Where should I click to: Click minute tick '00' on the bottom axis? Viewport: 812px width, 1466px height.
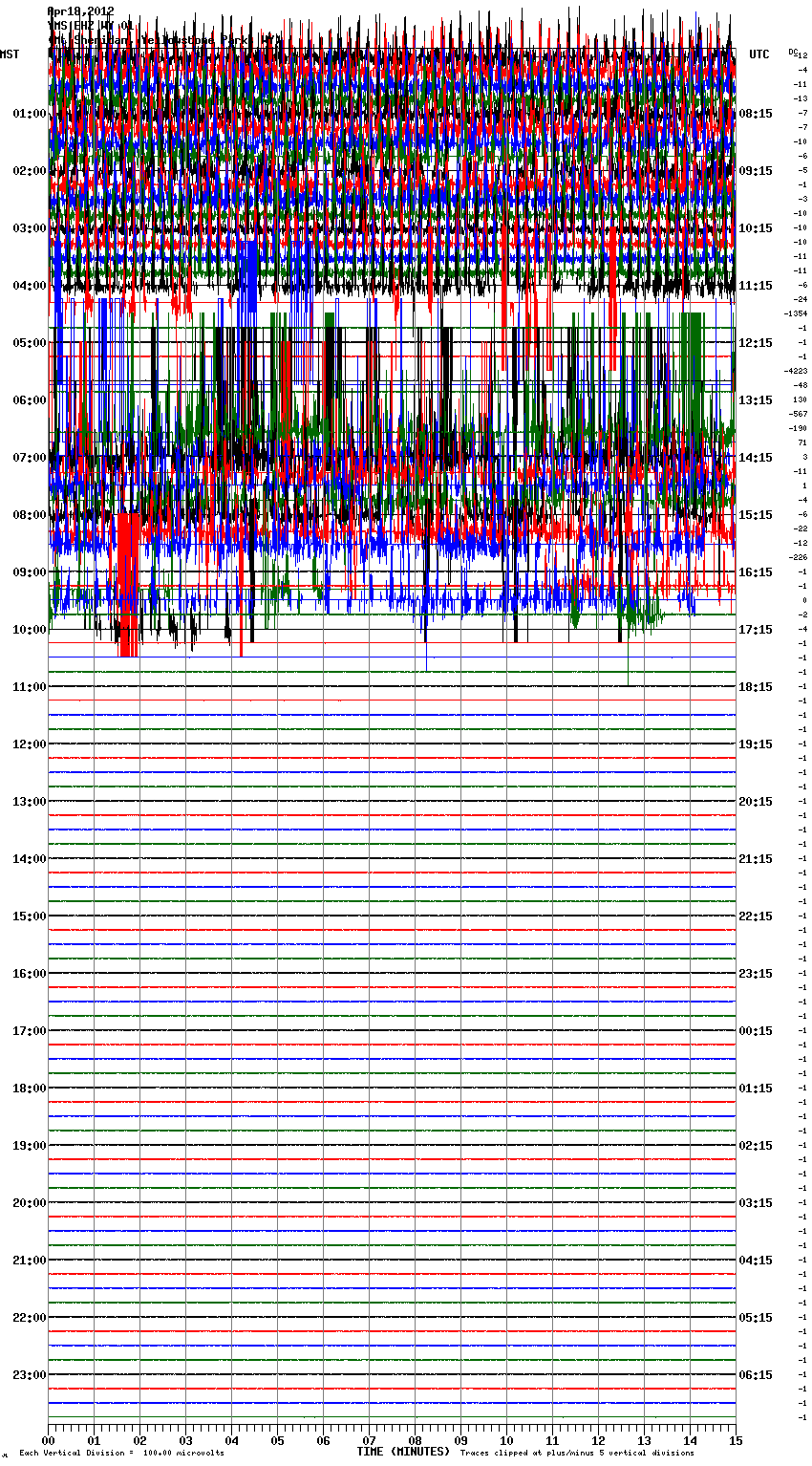(x=48, y=1440)
